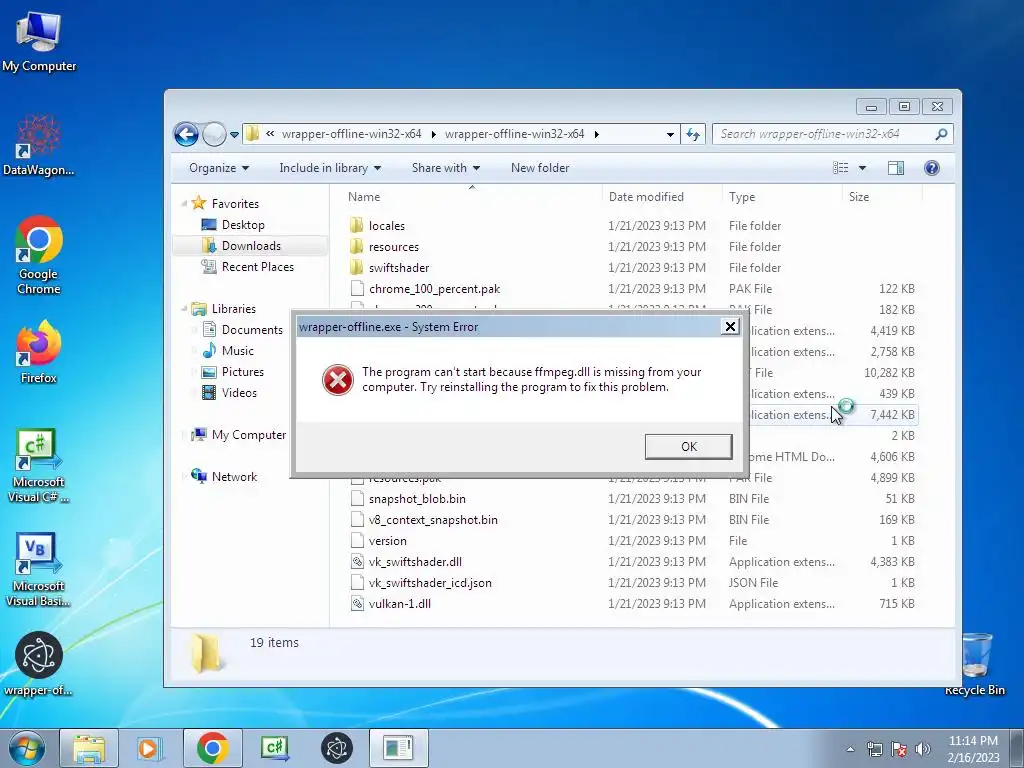This screenshot has height=768, width=1024.
Task: Open Explorer help with the question mark icon
Action: click(x=931, y=168)
